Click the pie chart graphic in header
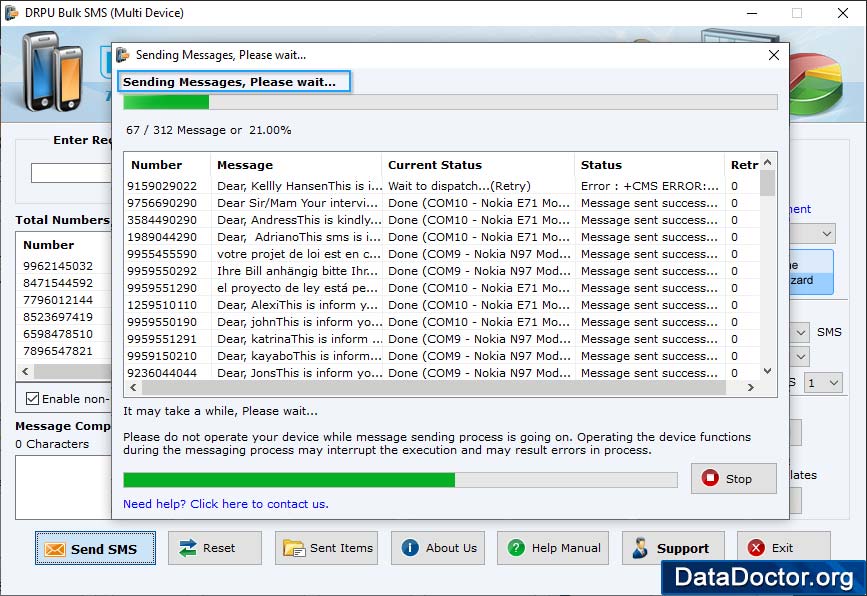This screenshot has height=596, width=867. pos(816,83)
